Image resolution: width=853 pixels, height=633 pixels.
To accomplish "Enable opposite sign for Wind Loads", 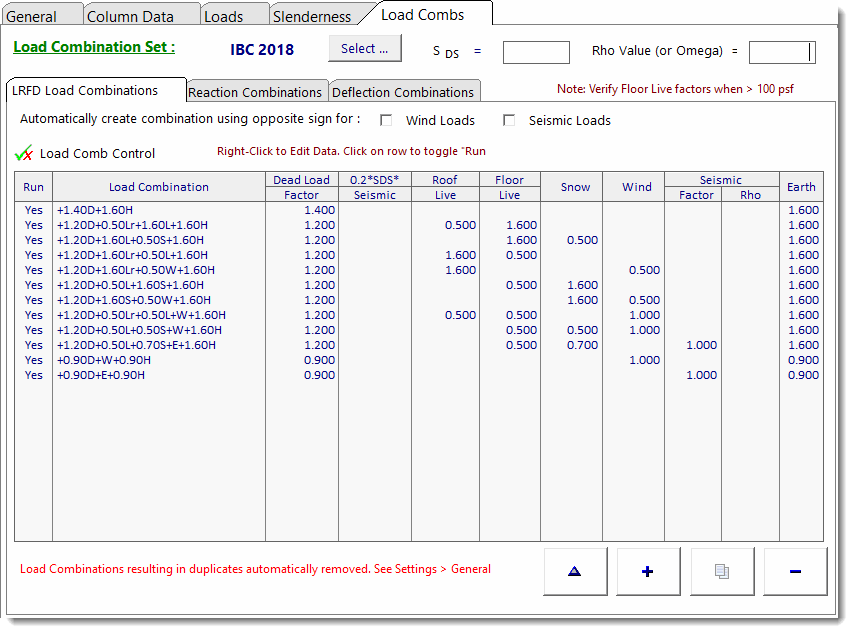I will tap(386, 121).
